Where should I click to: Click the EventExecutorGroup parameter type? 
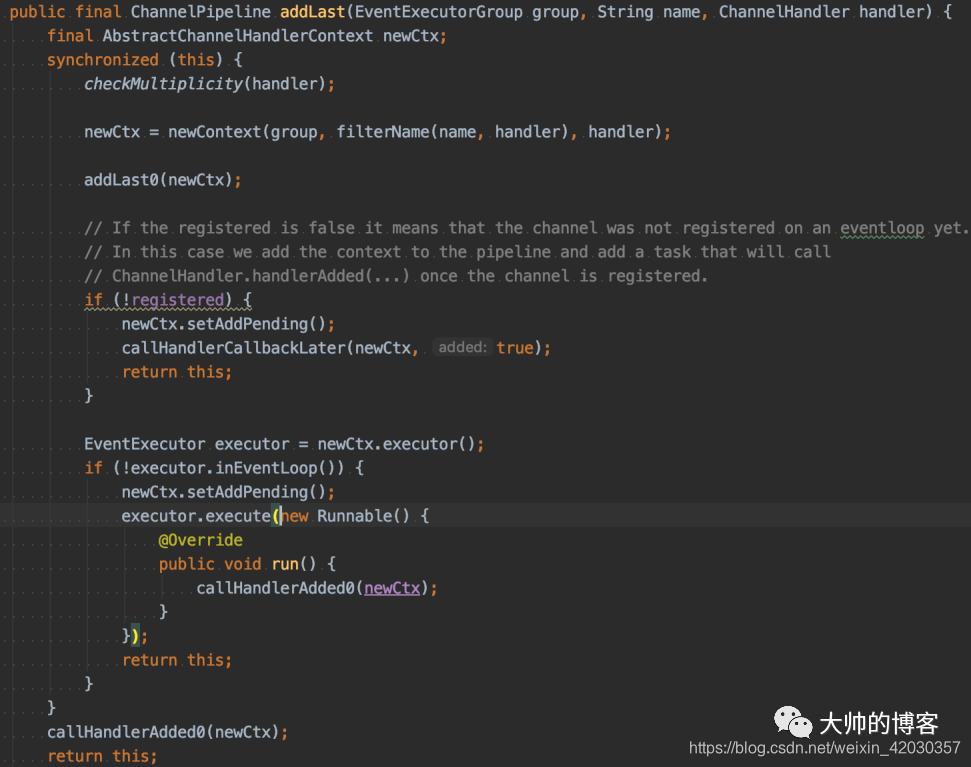(x=438, y=12)
